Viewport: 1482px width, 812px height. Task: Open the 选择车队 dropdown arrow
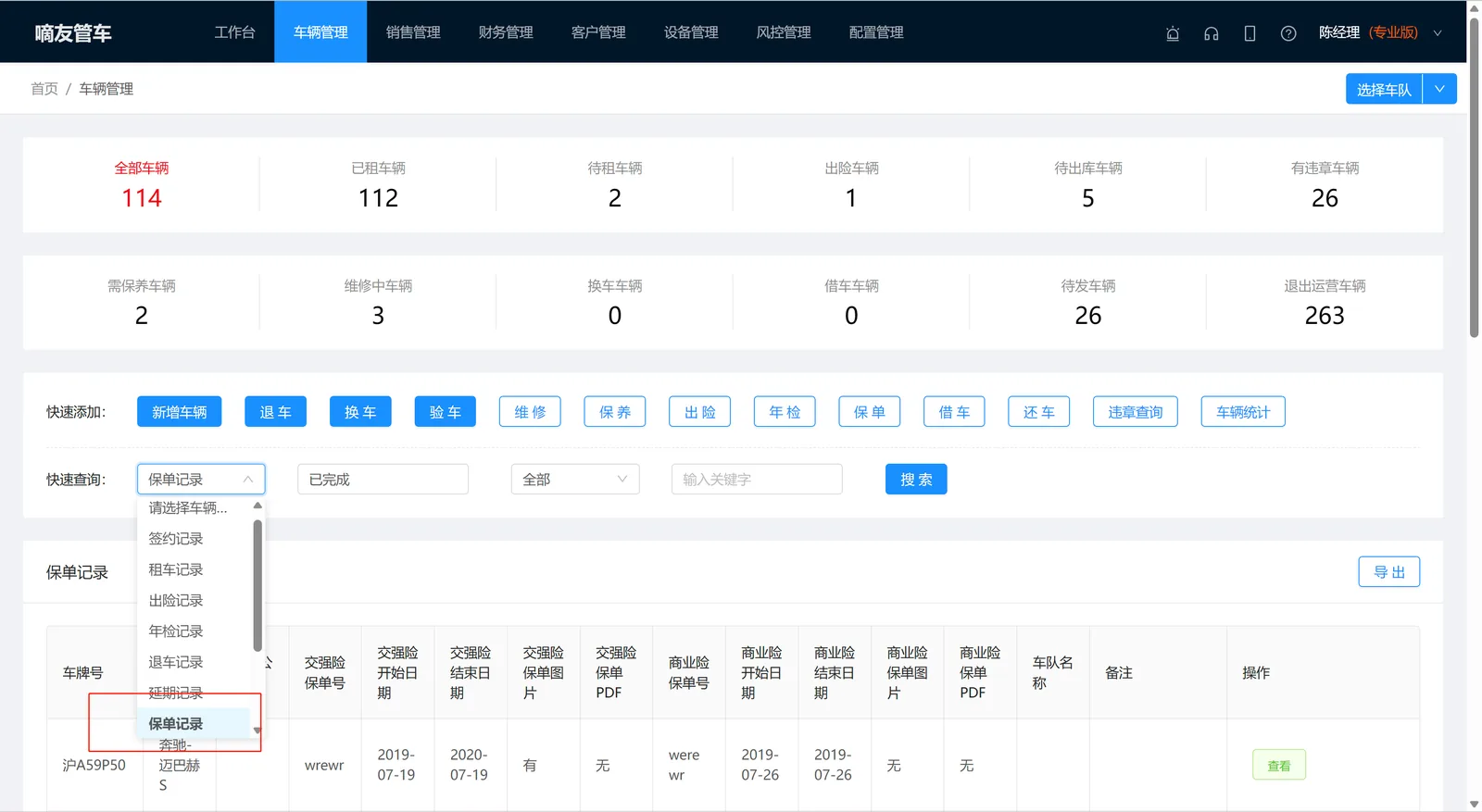click(1439, 89)
